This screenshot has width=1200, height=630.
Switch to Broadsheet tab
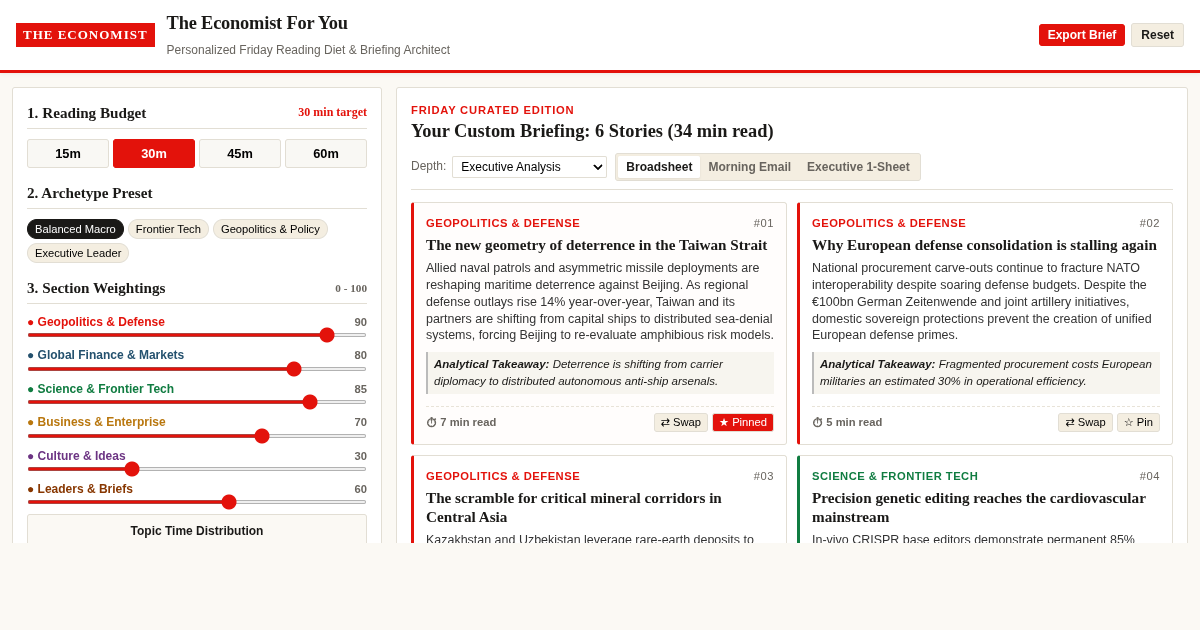tap(659, 167)
